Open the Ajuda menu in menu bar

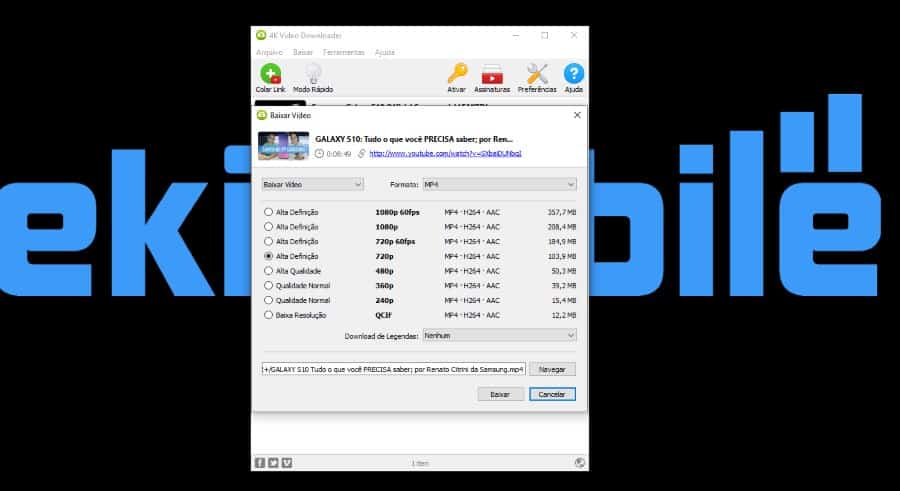[x=384, y=52]
